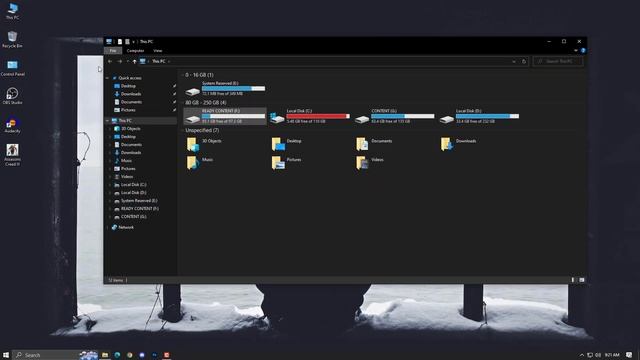Go back with the Back arrow
Screen dimensions: 640x360
click(x=110, y=61)
